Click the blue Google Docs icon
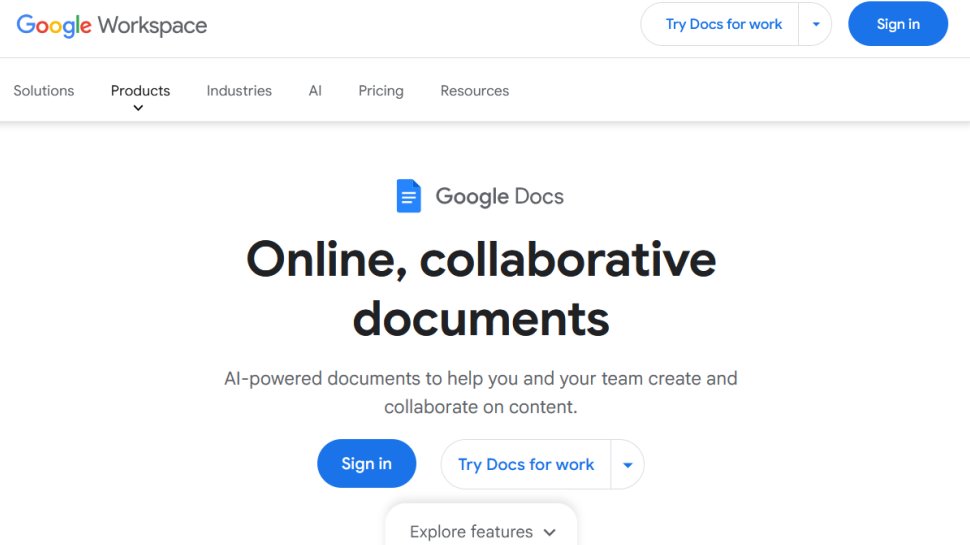The image size is (970, 545). (x=408, y=195)
